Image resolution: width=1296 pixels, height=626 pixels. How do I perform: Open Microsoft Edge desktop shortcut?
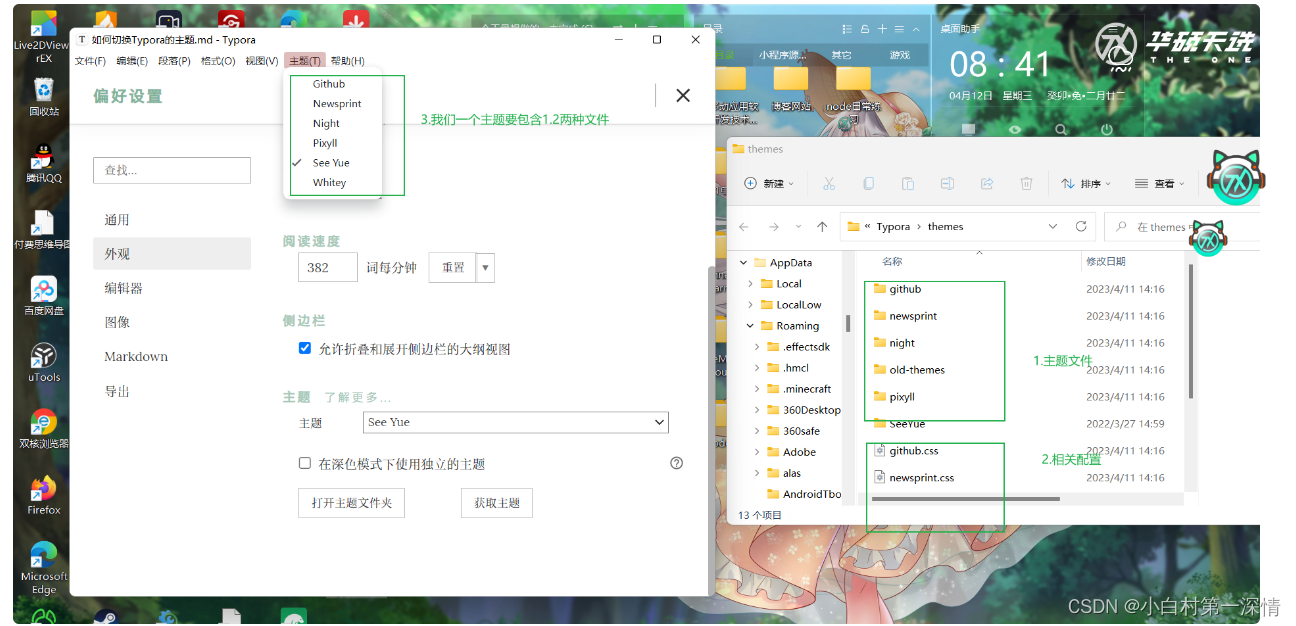click(x=43, y=567)
